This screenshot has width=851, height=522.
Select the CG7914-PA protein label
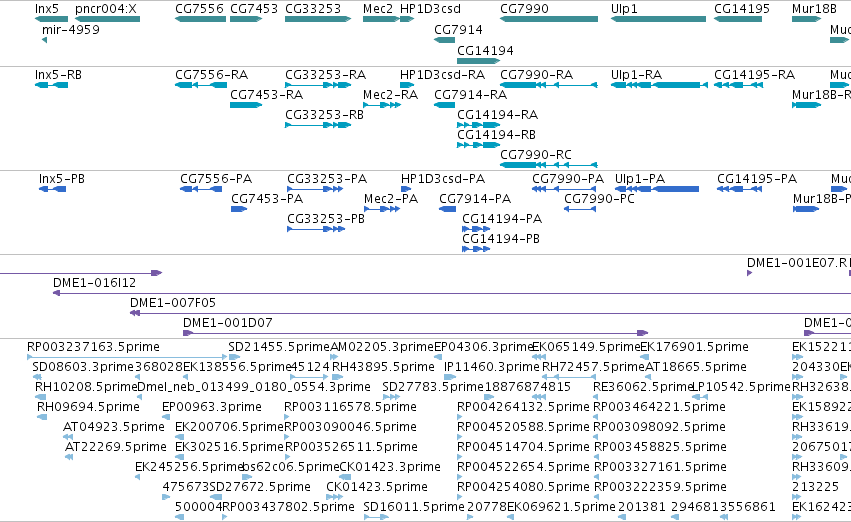pyautogui.click(x=475, y=199)
